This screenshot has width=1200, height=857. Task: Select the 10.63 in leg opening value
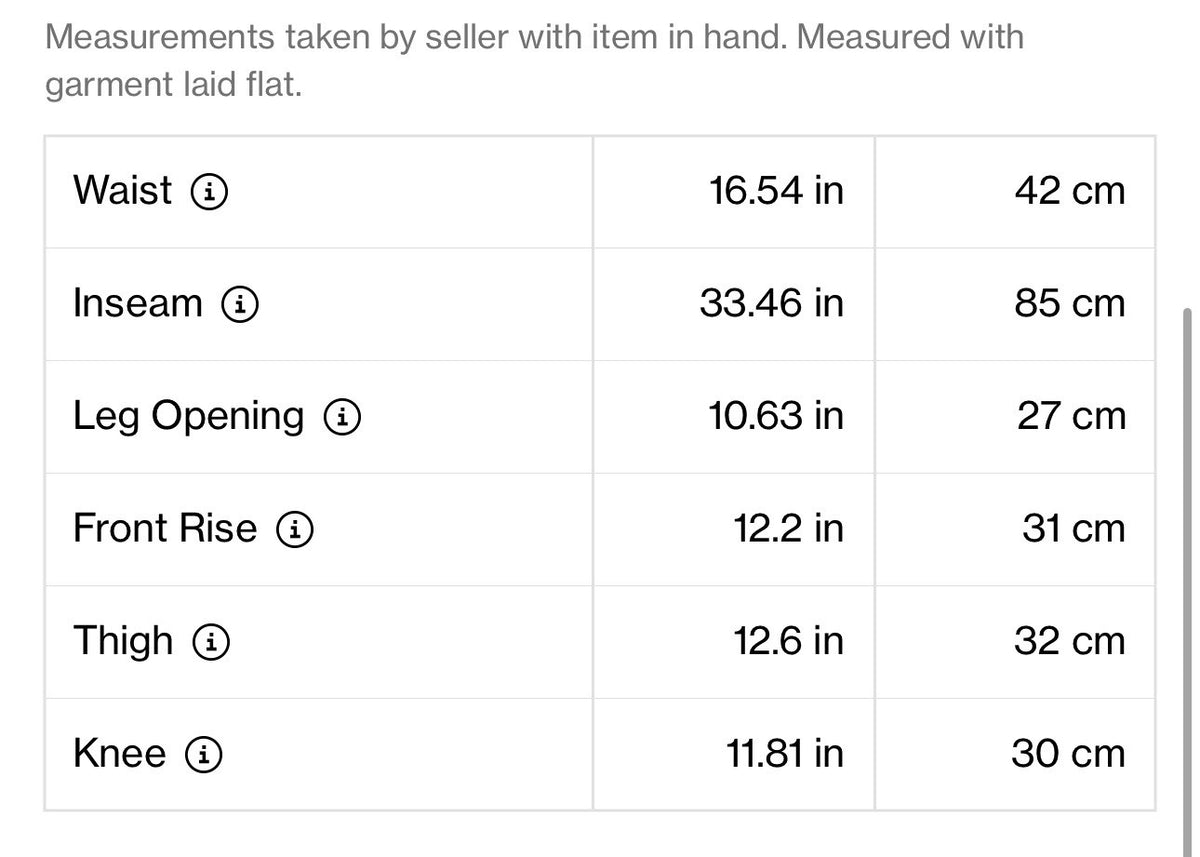pos(777,416)
